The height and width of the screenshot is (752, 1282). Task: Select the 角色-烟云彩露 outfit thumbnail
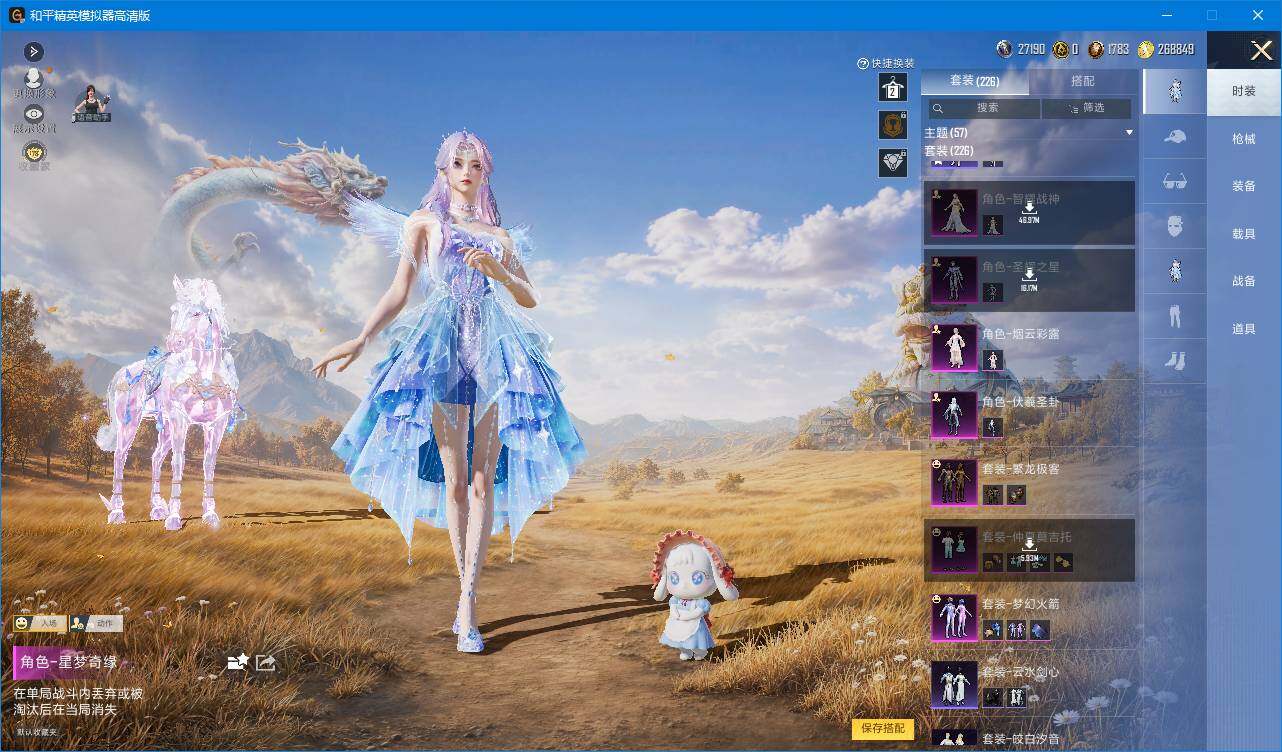point(954,347)
